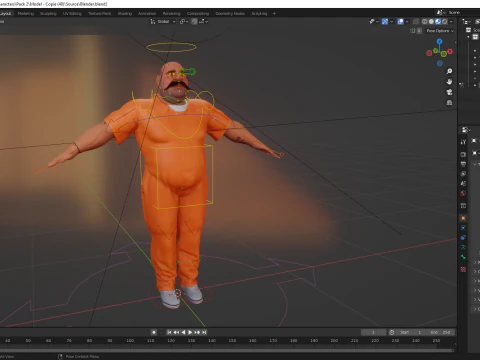This screenshot has width=480, height=360.
Task: Open the World properties tab icon
Action: 463,193
